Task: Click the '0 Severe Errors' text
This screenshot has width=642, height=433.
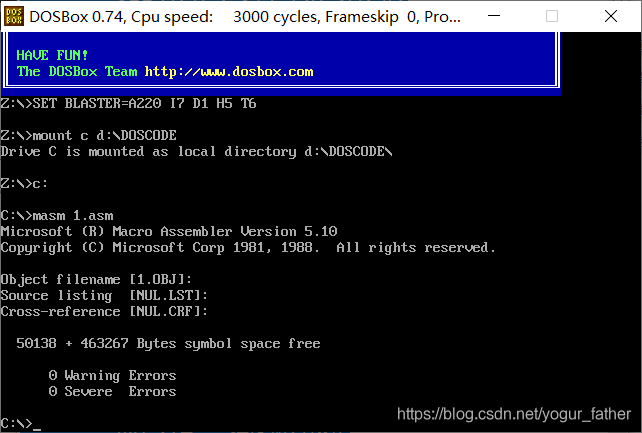Action: pos(112,391)
